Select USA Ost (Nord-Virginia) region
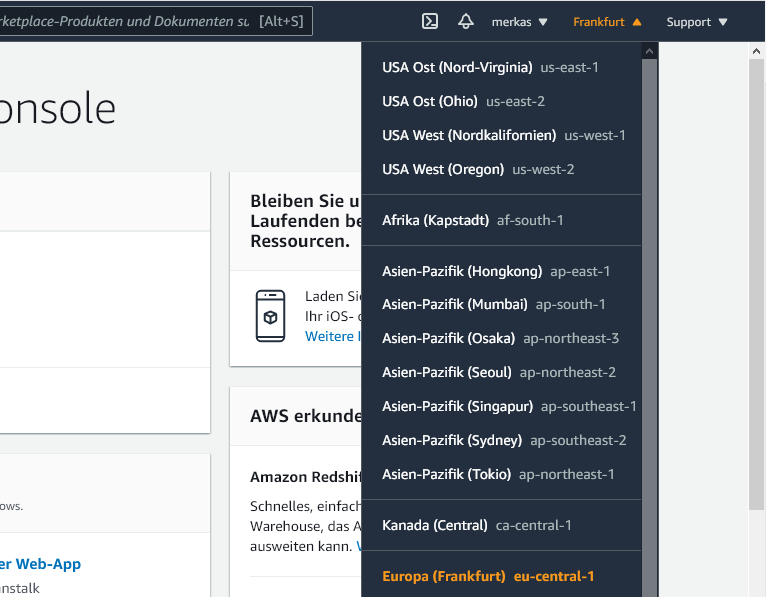 pyautogui.click(x=490, y=68)
